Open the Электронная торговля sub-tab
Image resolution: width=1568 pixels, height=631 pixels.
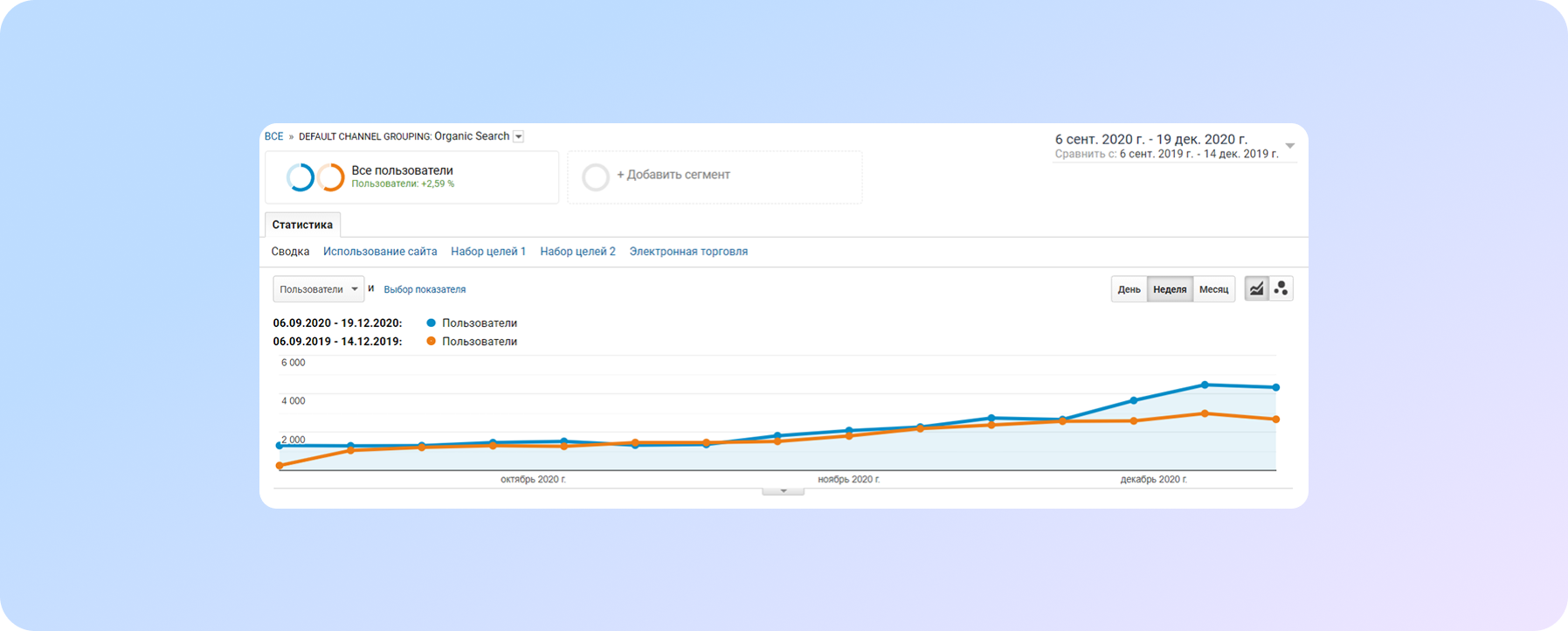click(688, 252)
